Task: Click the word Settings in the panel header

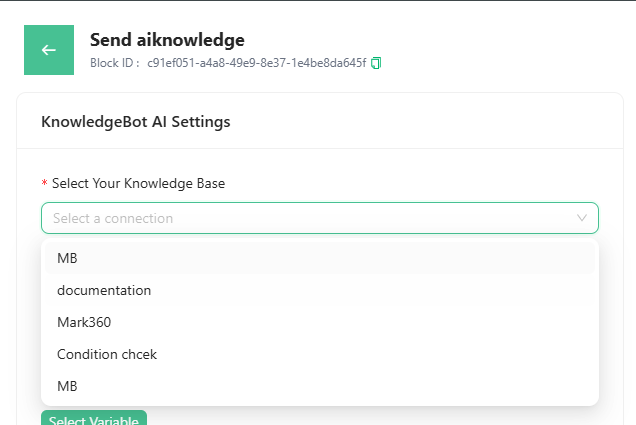Action: (x=201, y=122)
